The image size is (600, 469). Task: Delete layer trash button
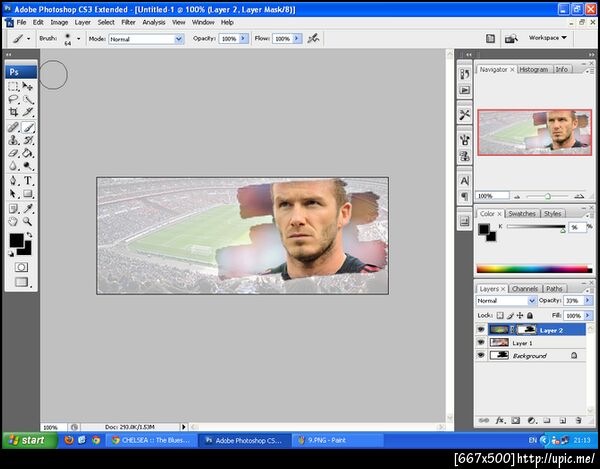click(x=578, y=420)
